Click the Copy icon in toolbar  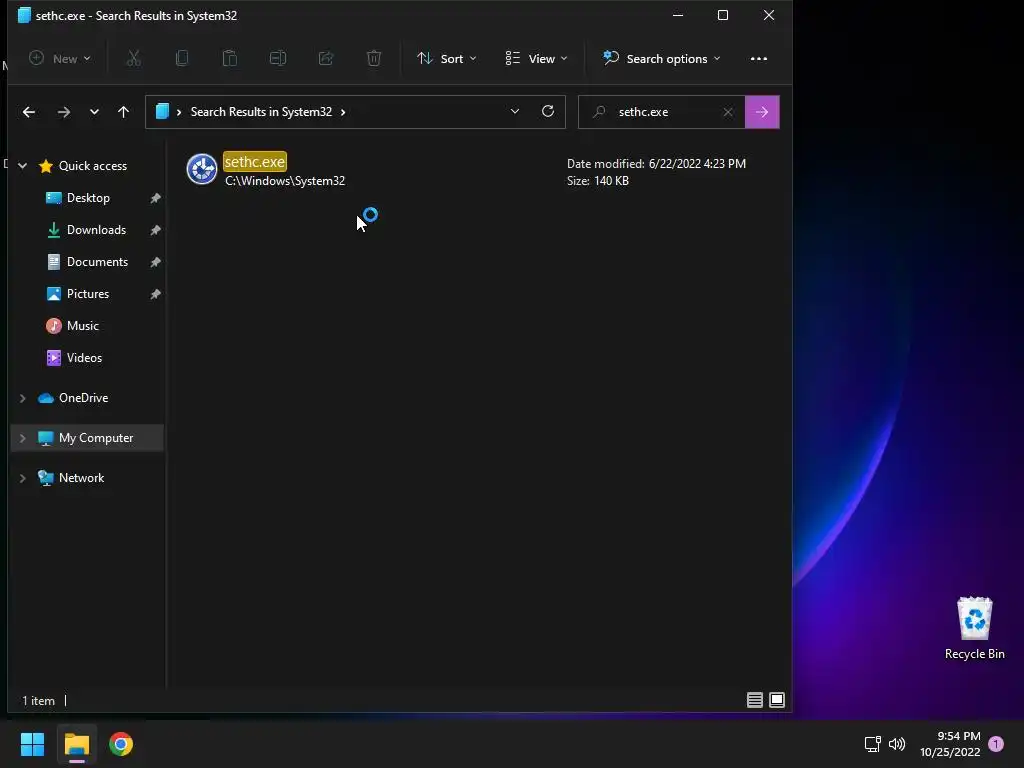click(x=182, y=59)
